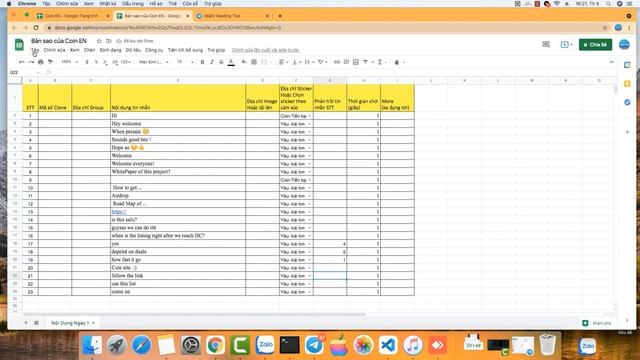The height and width of the screenshot is (360, 640).
Task: Open the font family dropdown
Action: coord(154,62)
